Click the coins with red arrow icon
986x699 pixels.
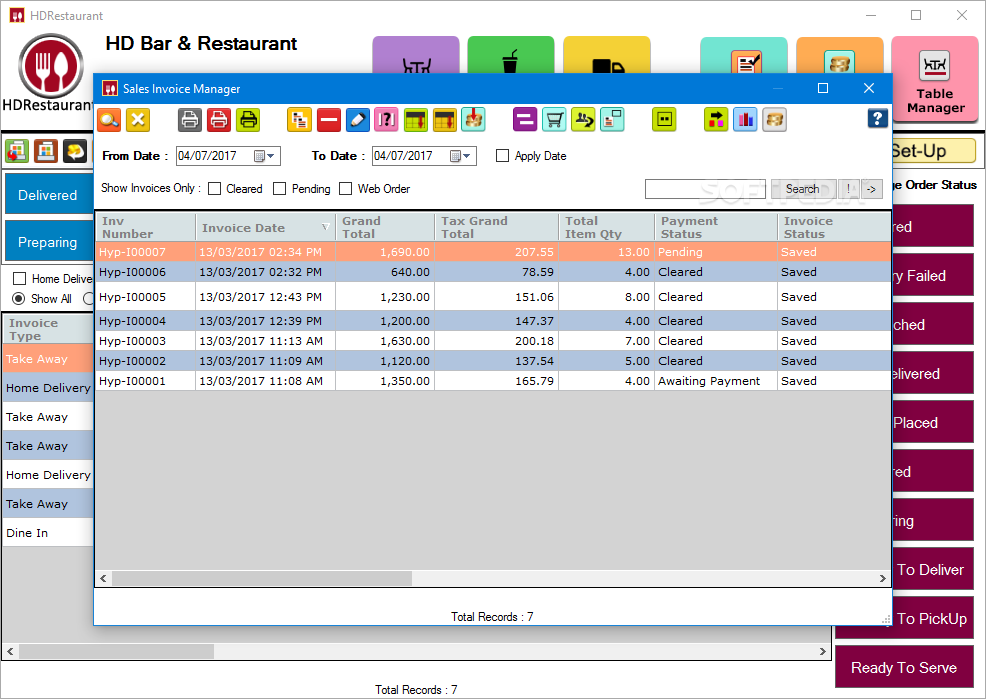click(474, 119)
